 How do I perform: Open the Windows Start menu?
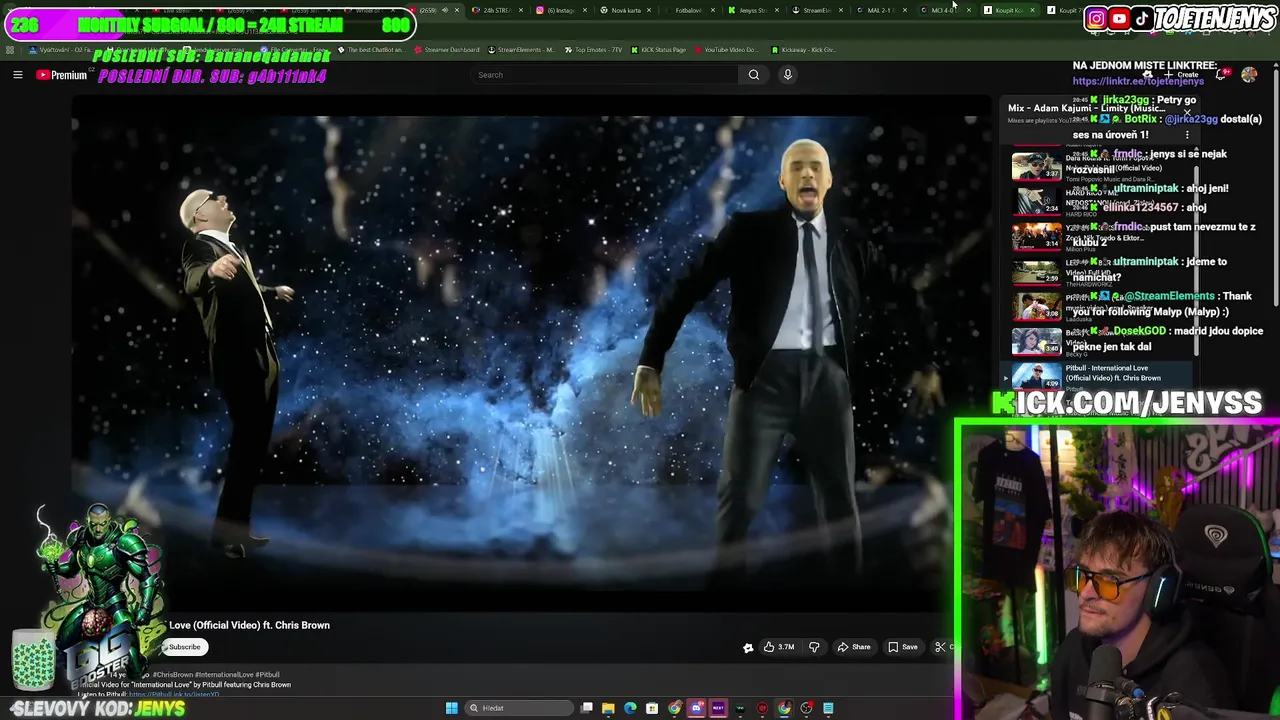pos(452,708)
